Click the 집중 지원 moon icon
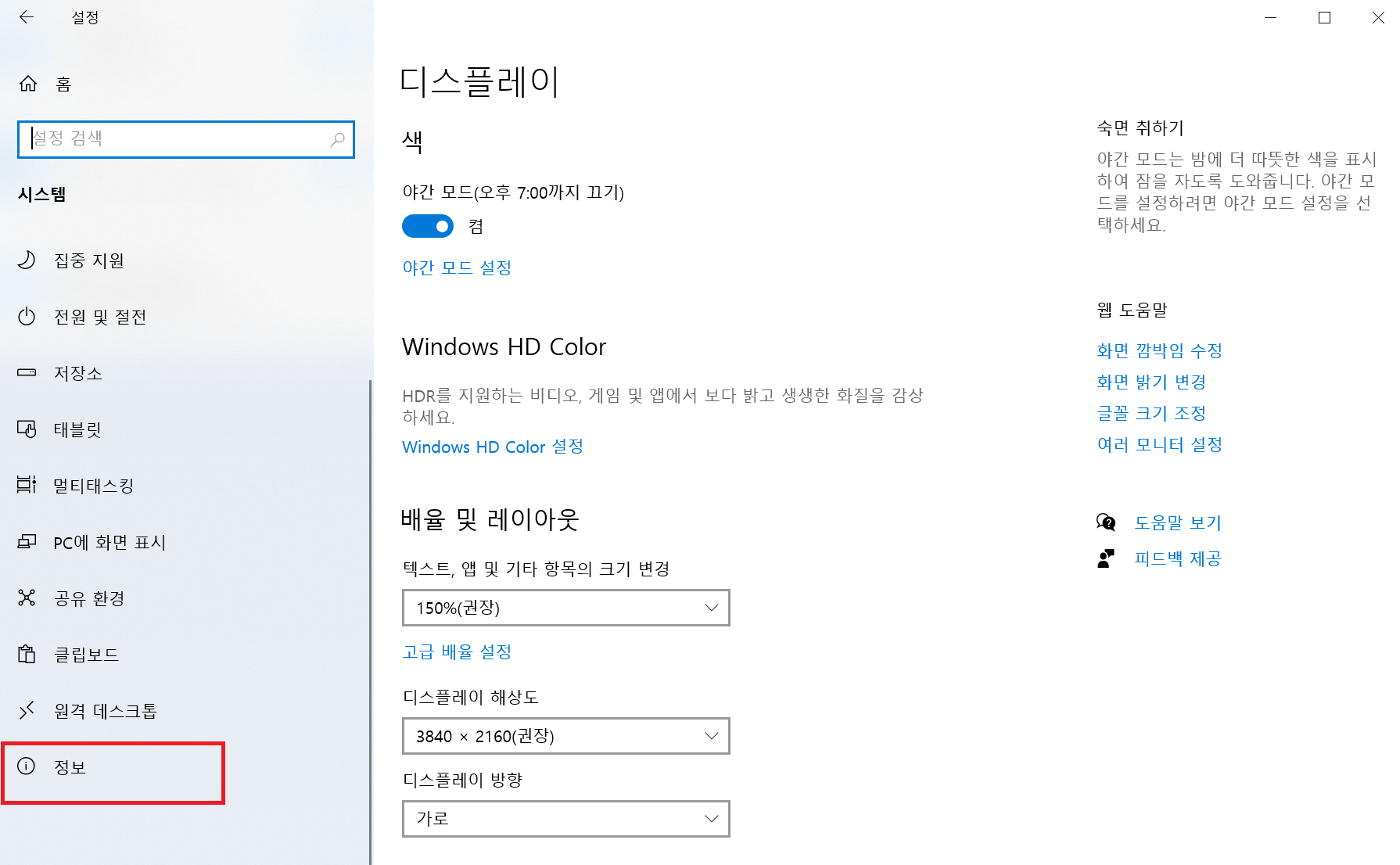 (x=27, y=260)
